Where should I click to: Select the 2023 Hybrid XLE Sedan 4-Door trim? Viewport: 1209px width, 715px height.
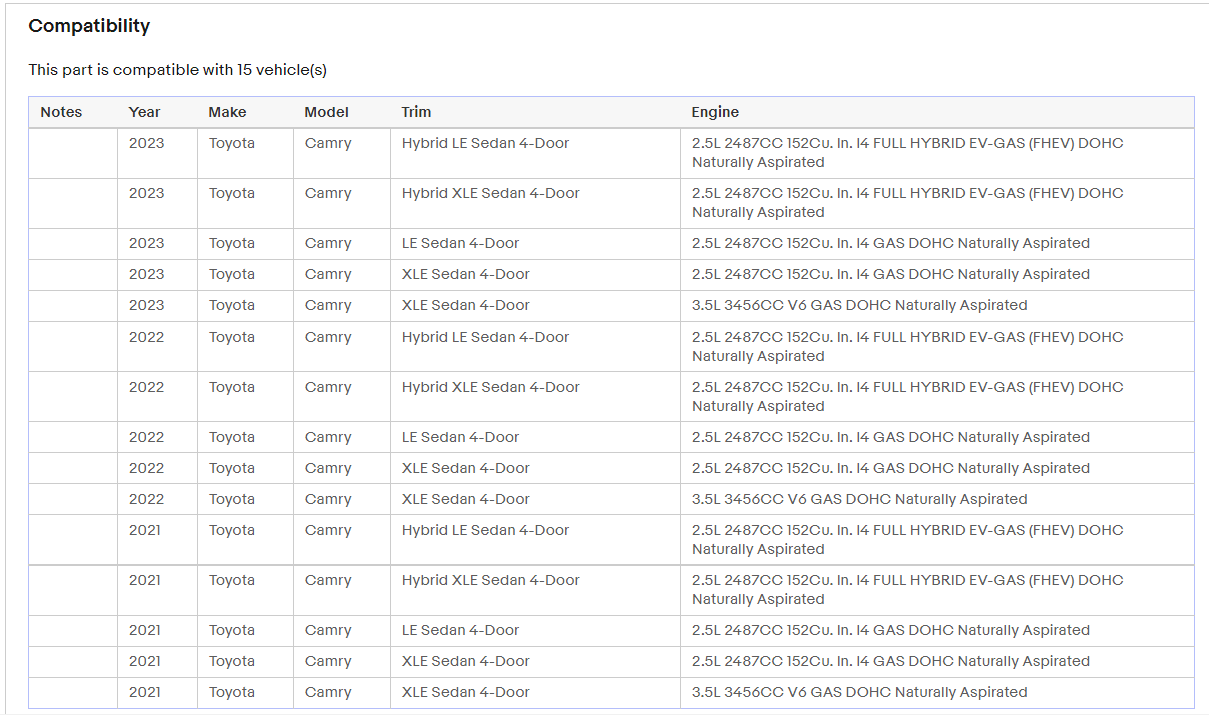tap(490, 193)
